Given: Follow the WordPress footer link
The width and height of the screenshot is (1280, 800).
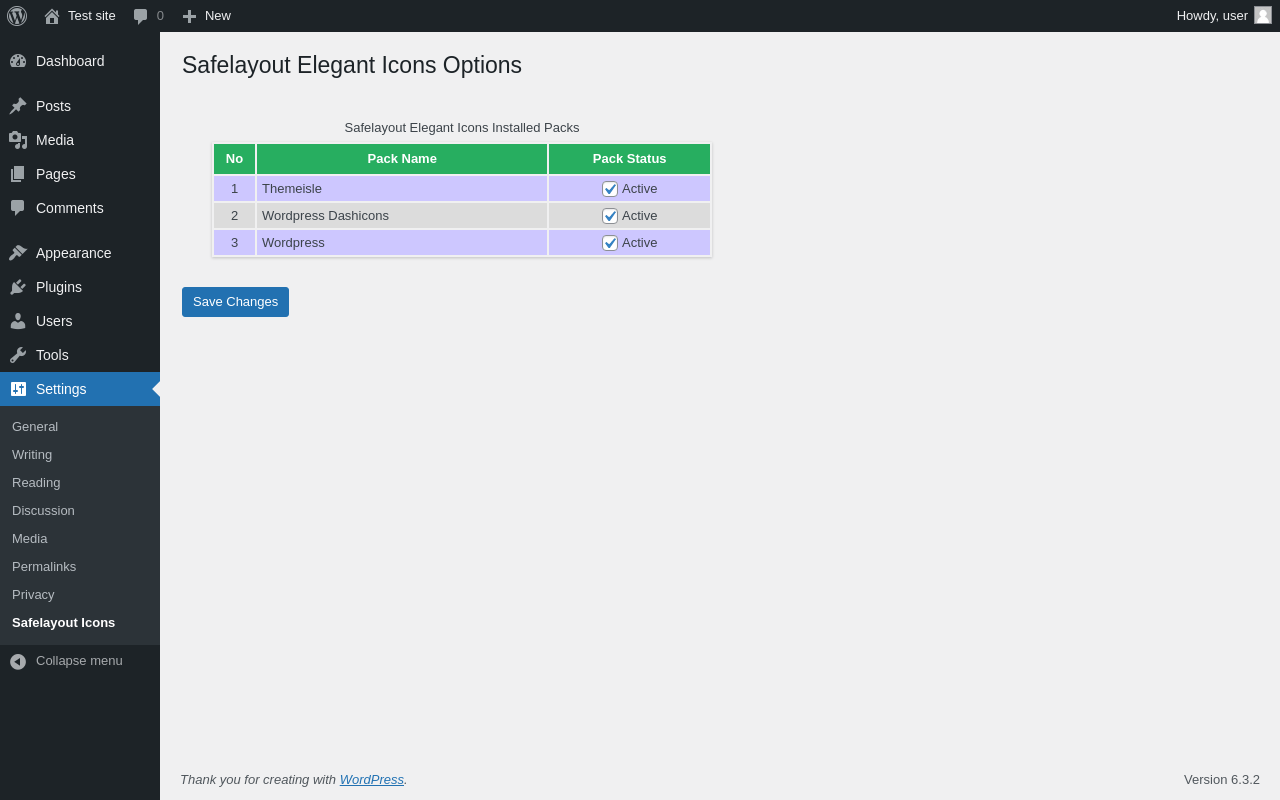Looking at the screenshot, I should (x=372, y=780).
